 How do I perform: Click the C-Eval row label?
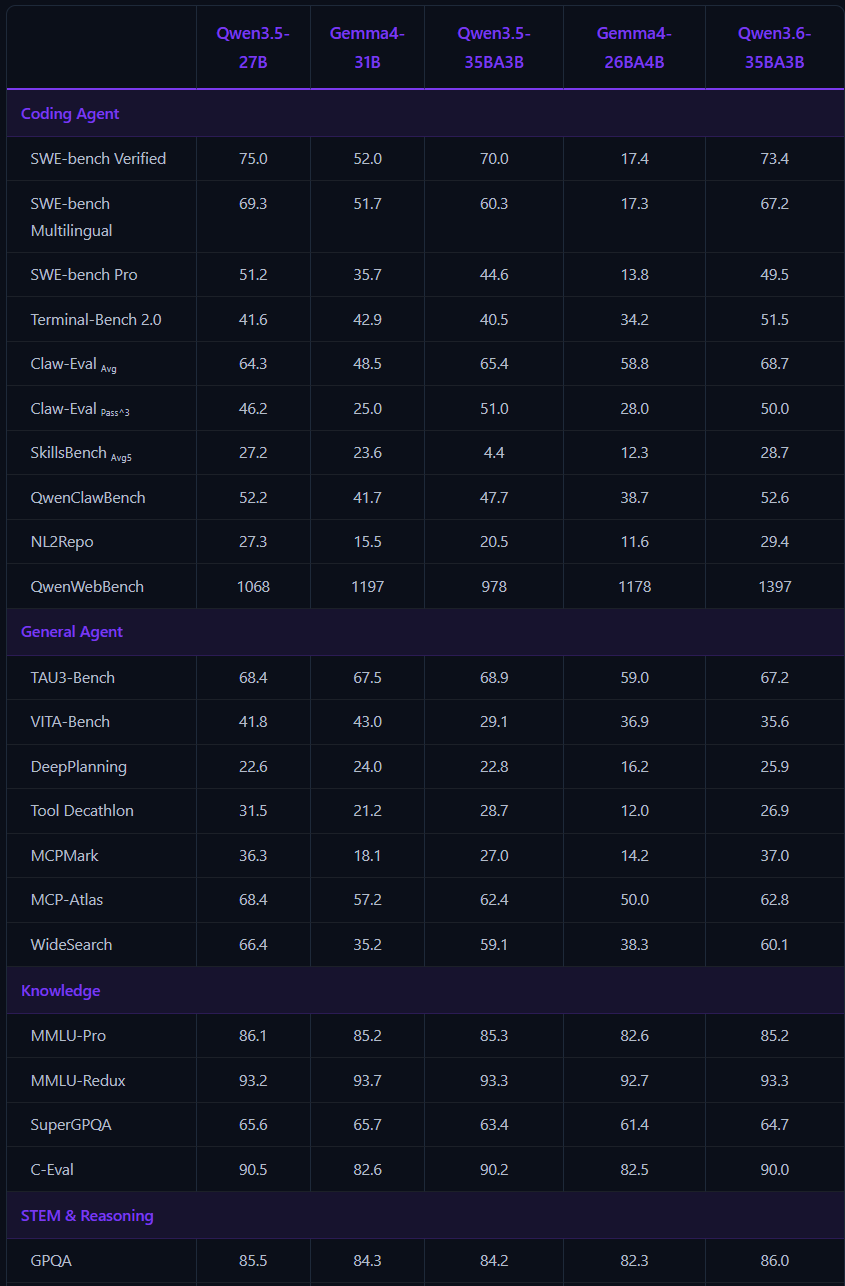52,1170
